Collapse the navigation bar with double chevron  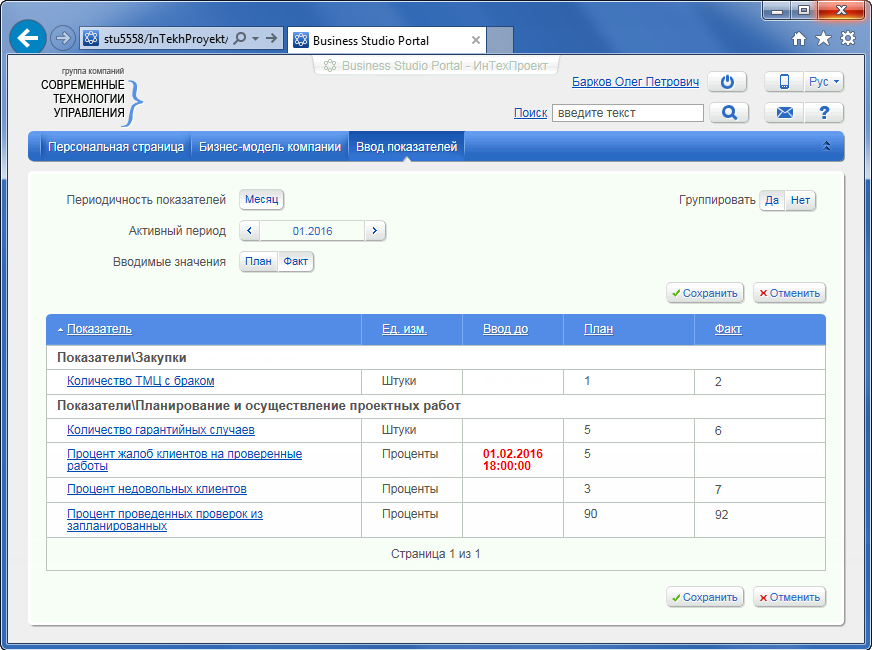(x=827, y=147)
